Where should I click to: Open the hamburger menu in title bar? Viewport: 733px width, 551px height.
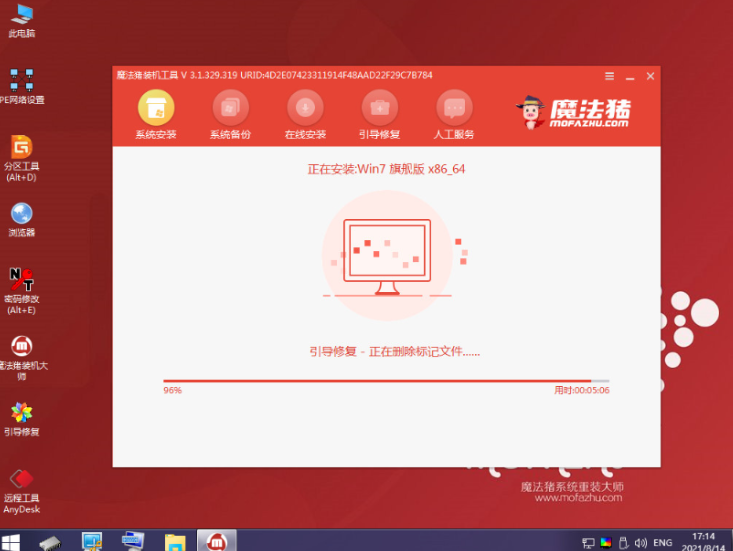click(610, 75)
